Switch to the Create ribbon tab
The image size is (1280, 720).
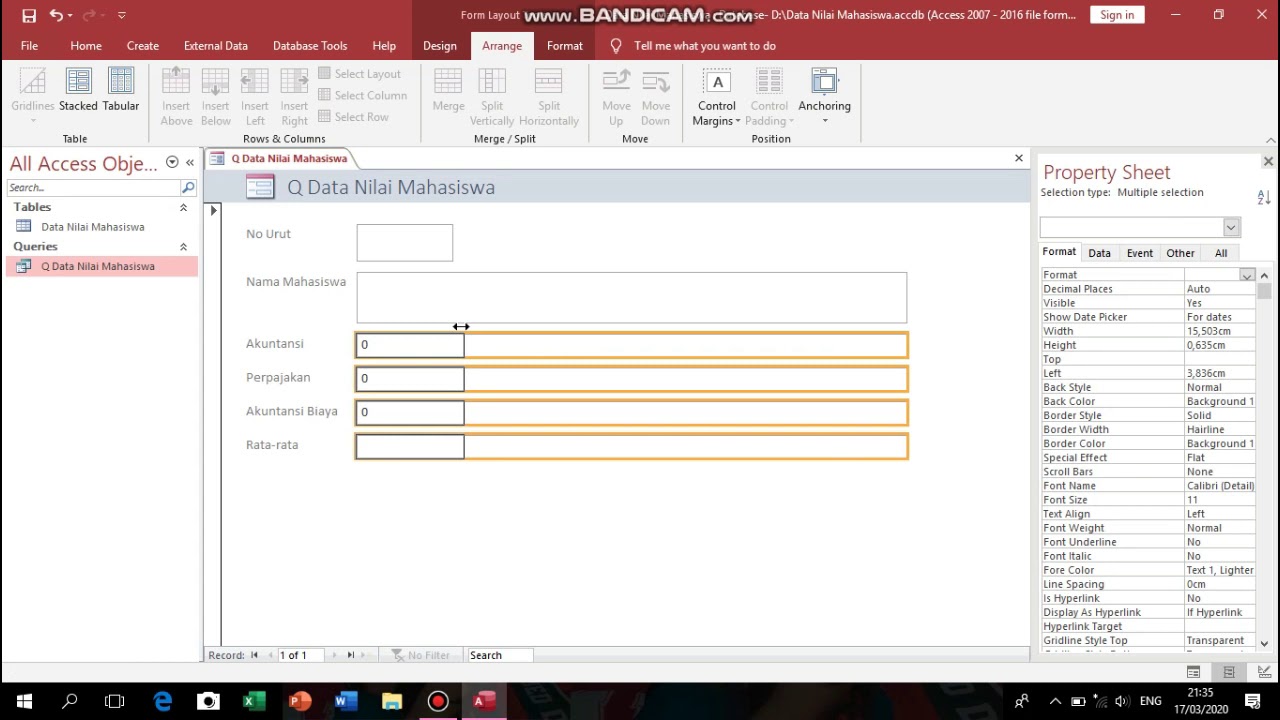[x=143, y=46]
